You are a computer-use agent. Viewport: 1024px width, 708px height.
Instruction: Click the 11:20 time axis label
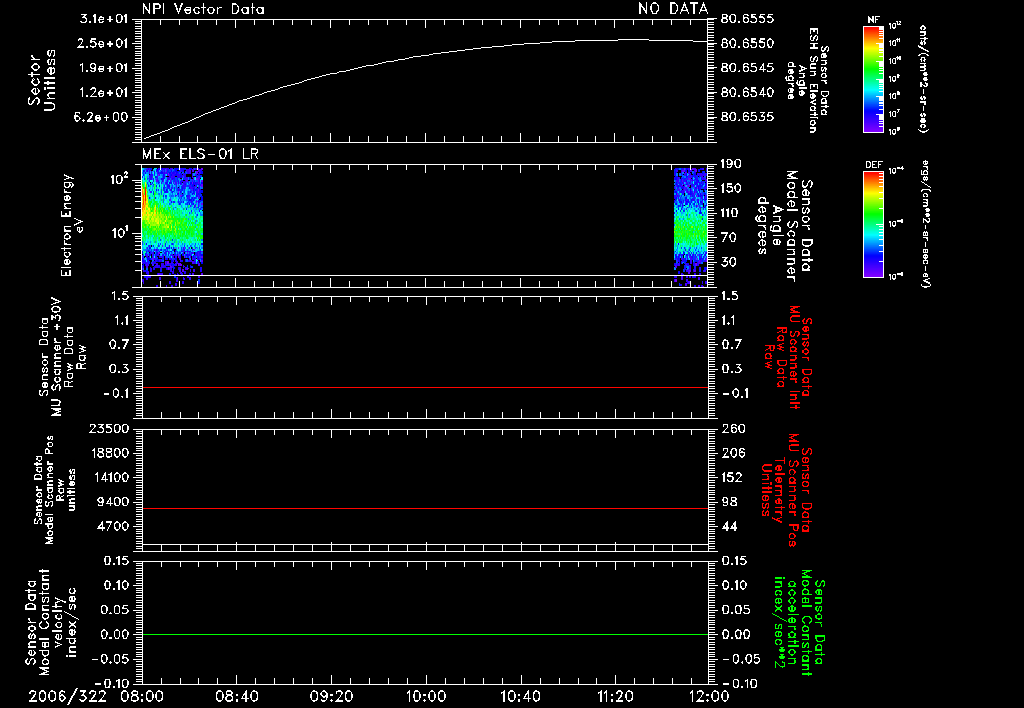[615, 696]
